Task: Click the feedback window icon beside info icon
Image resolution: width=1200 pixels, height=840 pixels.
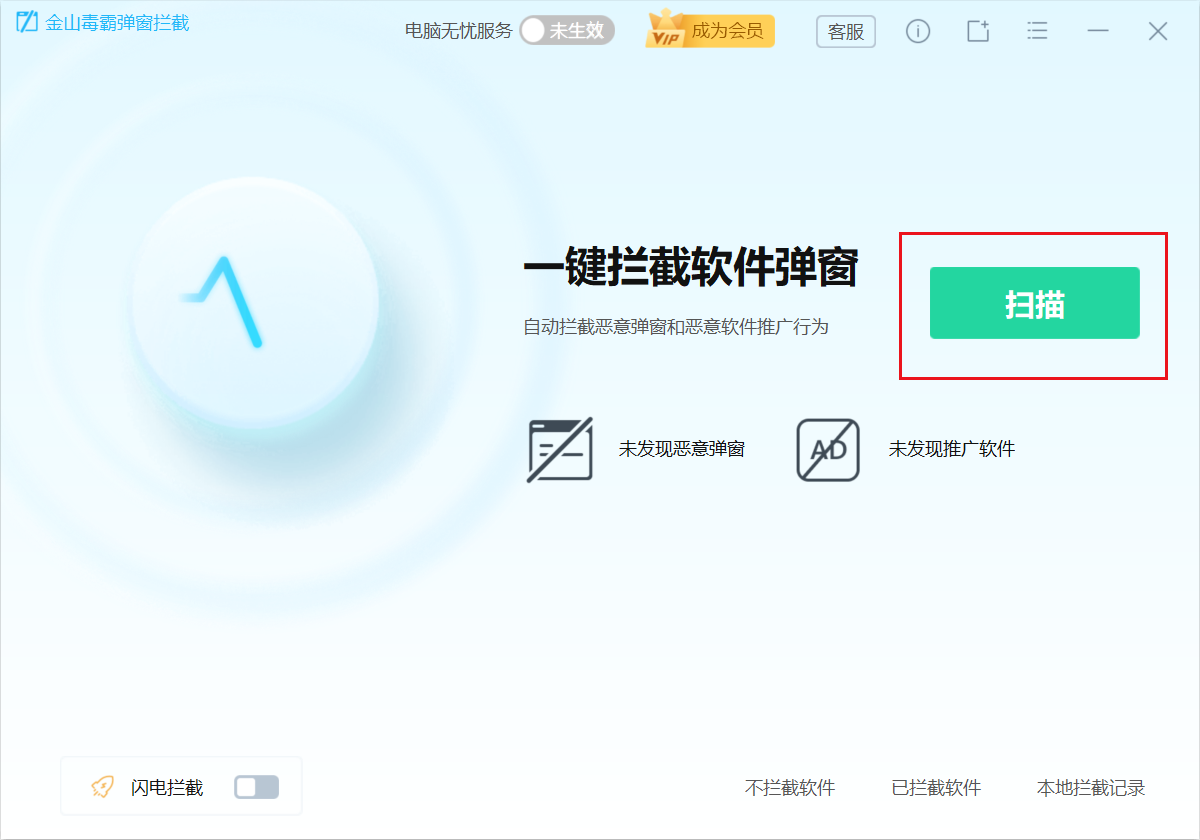Action: [x=977, y=31]
